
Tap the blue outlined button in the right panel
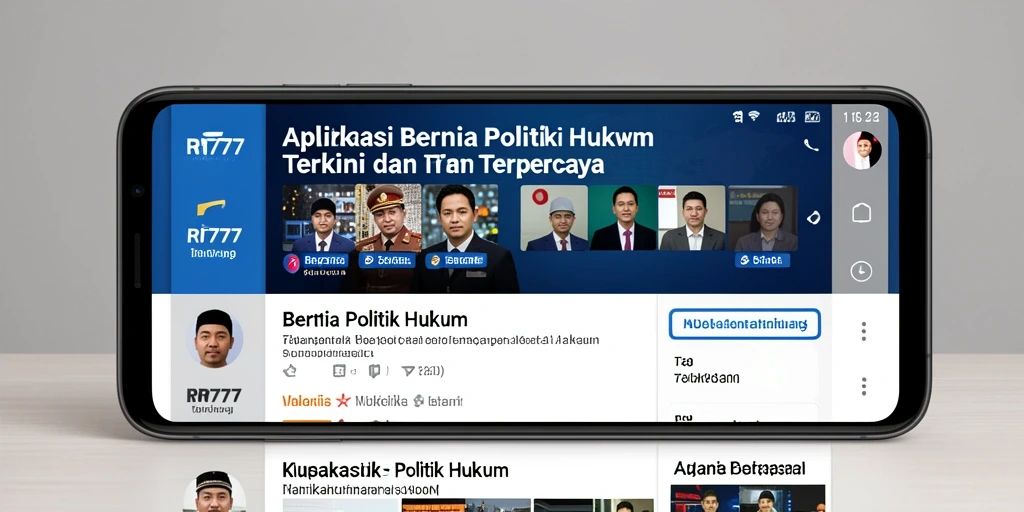pos(744,324)
